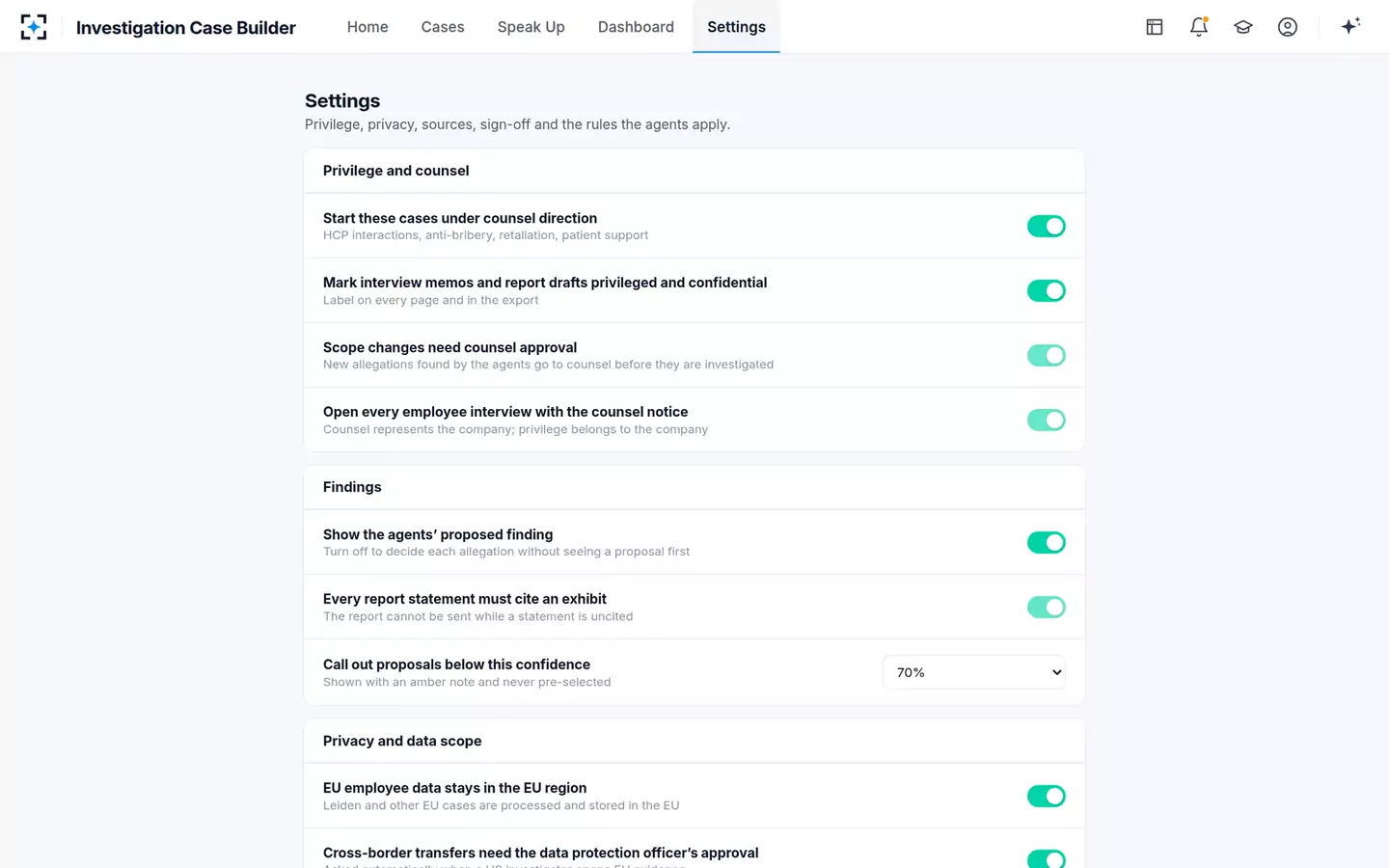Toggle Mark interview memos privileged and confidential

(1047, 290)
